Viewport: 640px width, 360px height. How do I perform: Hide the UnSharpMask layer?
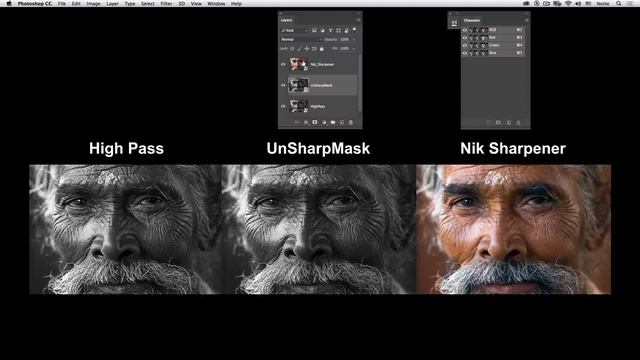(283, 85)
